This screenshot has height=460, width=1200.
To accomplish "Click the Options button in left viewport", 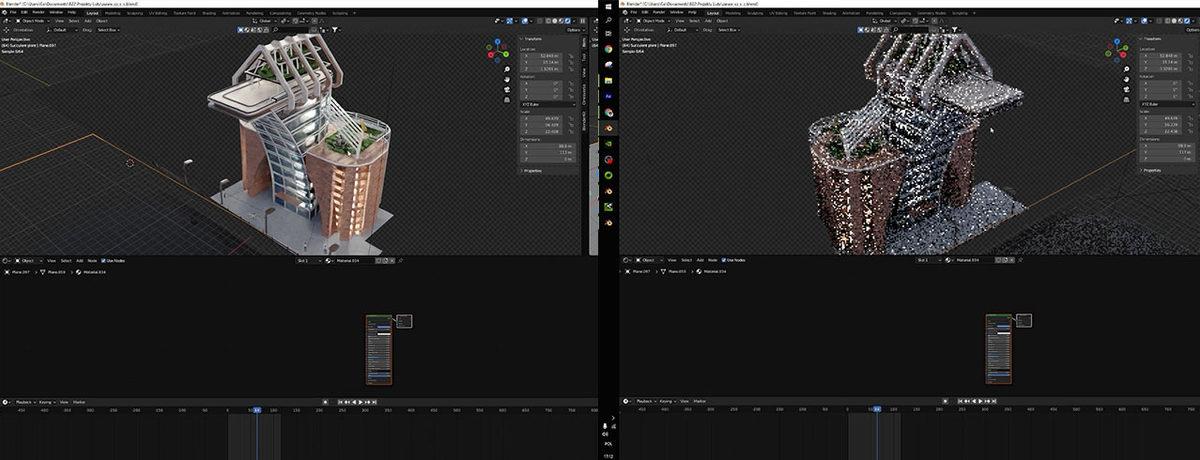I will coord(574,30).
